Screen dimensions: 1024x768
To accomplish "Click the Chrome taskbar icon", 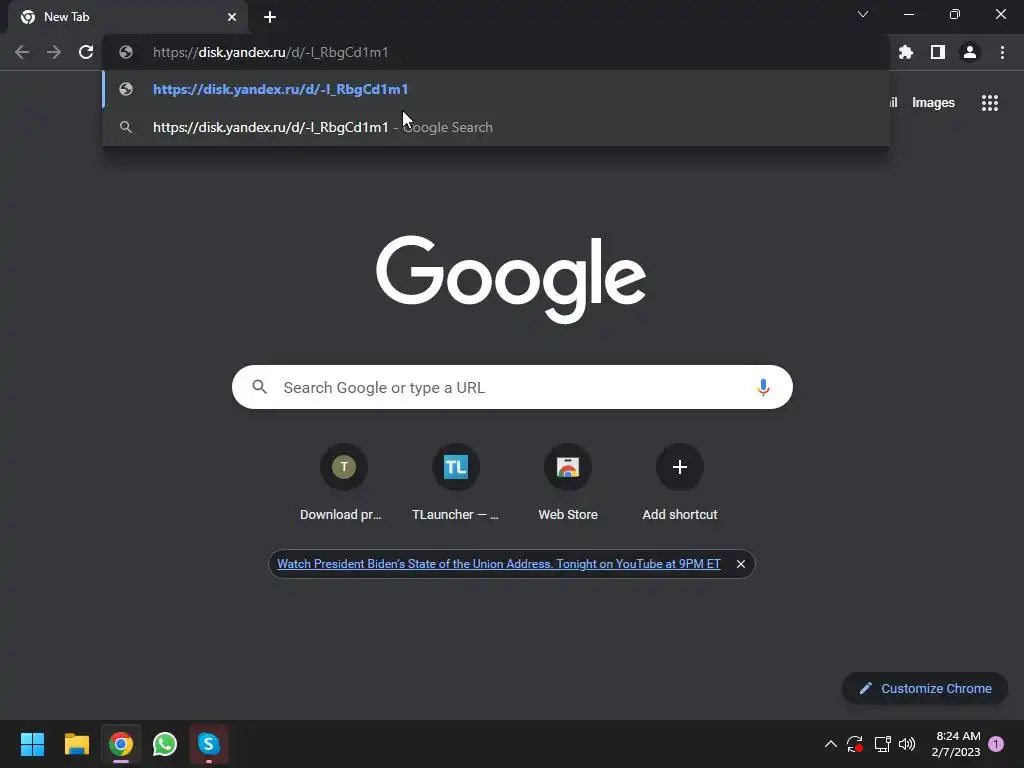I will click(121, 744).
